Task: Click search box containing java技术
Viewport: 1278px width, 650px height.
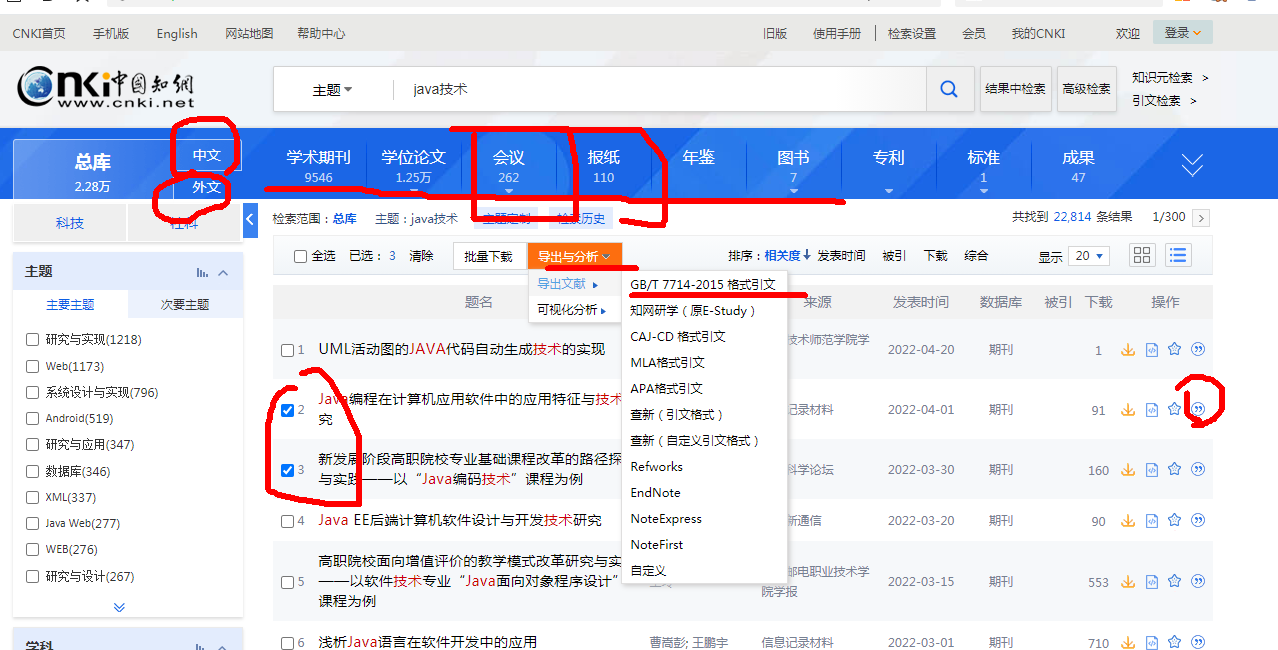Action: coord(660,89)
